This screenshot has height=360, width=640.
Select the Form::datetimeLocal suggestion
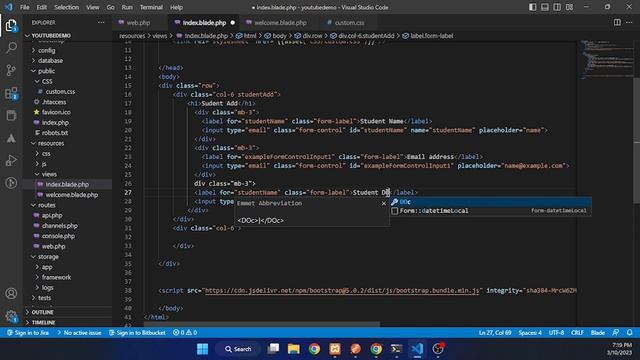coord(491,211)
